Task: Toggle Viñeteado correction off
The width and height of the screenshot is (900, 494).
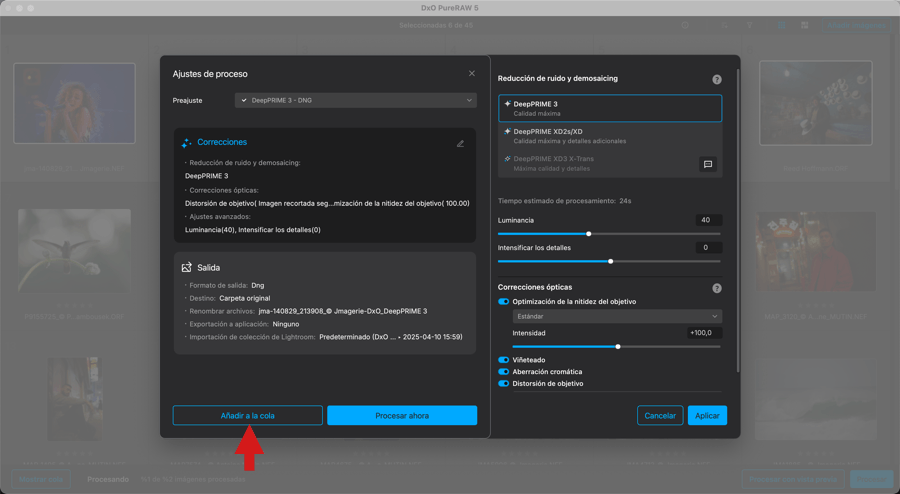Action: tap(503, 360)
